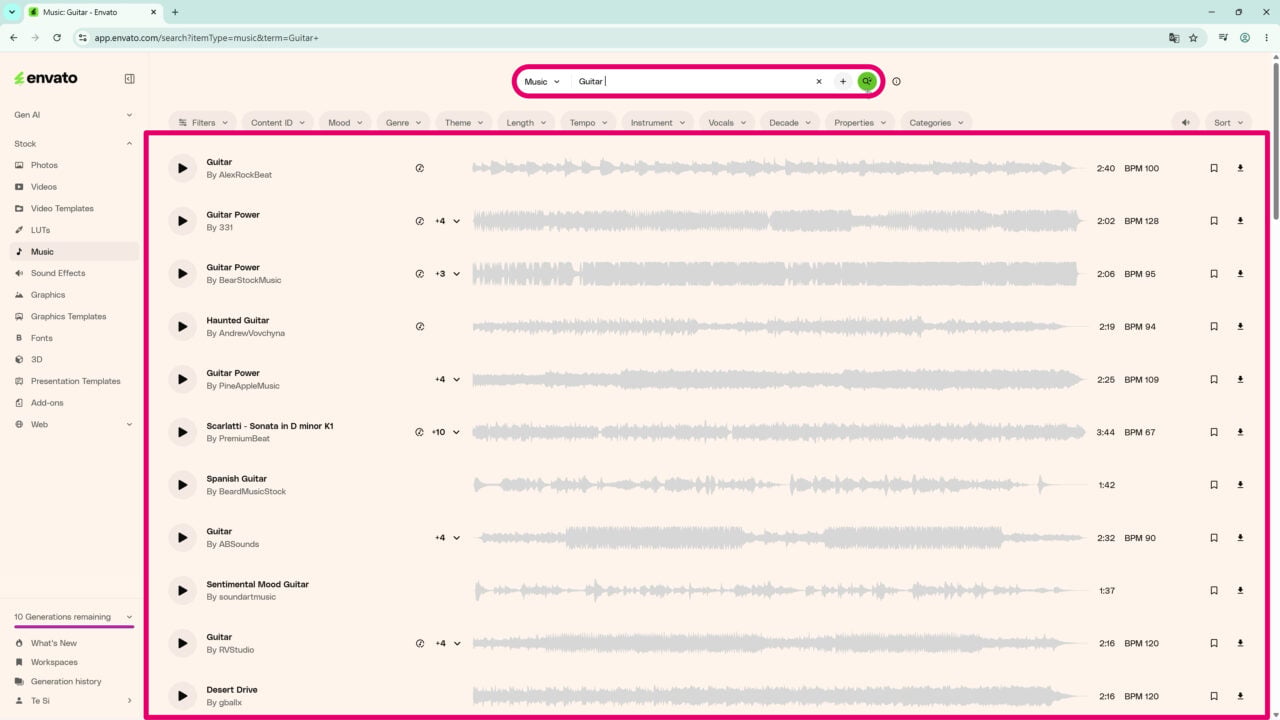
Task: Open Generation history link
Action: pos(66,681)
